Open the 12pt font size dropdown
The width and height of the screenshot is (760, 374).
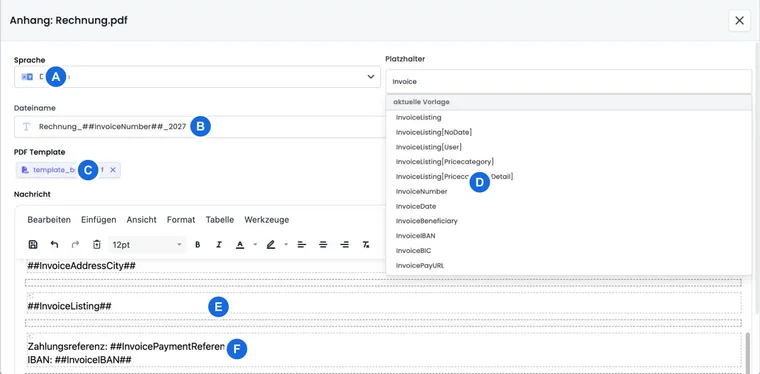tap(147, 245)
